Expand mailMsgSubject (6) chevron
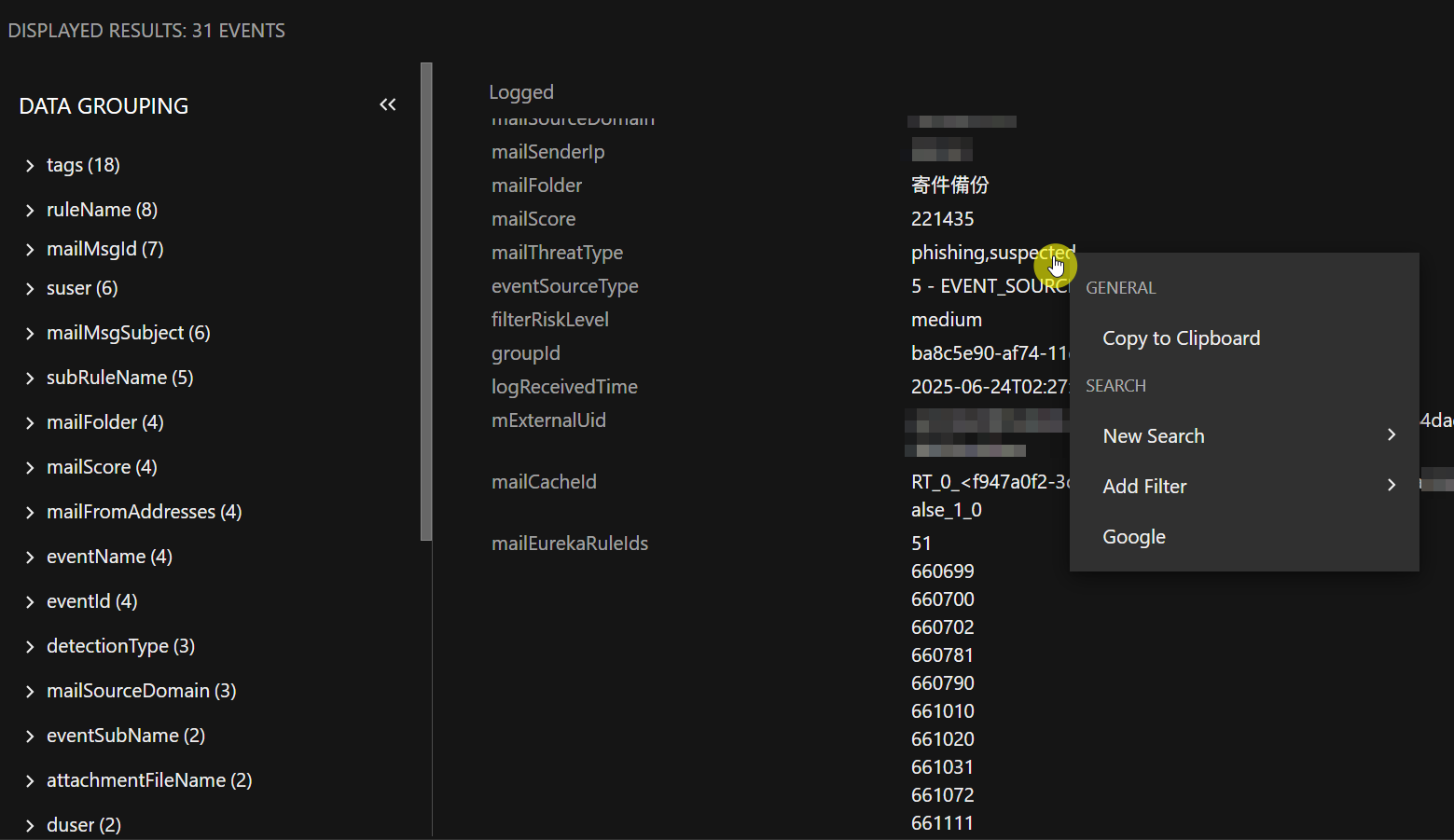This screenshot has height=840, width=1454. point(30,334)
